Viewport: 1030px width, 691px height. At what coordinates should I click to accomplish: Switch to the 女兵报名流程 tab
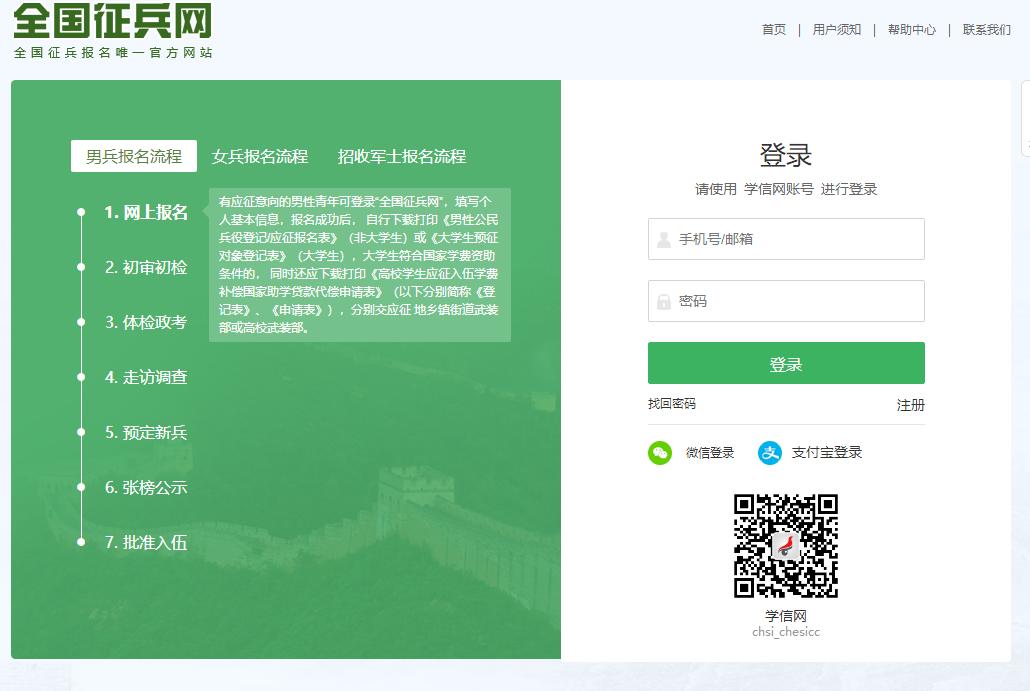pyautogui.click(x=259, y=156)
